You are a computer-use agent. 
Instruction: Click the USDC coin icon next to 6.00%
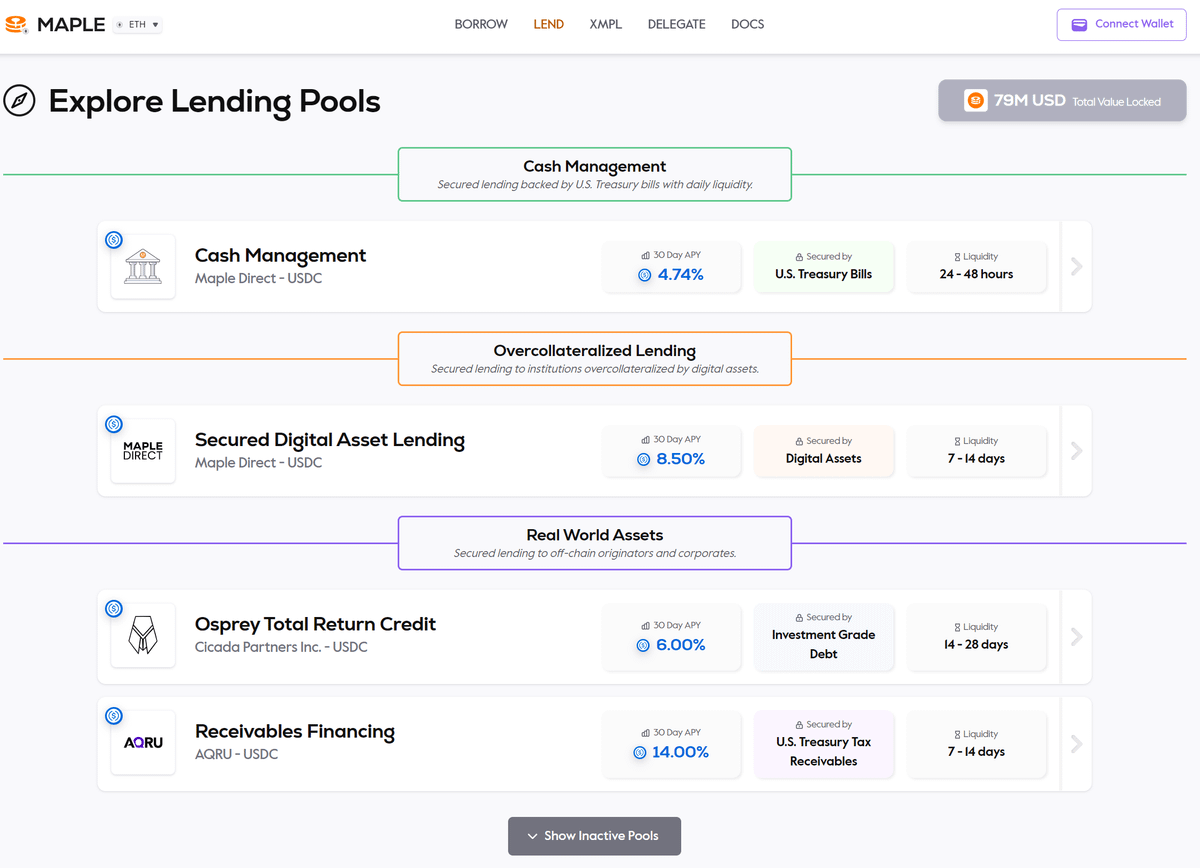pos(643,645)
